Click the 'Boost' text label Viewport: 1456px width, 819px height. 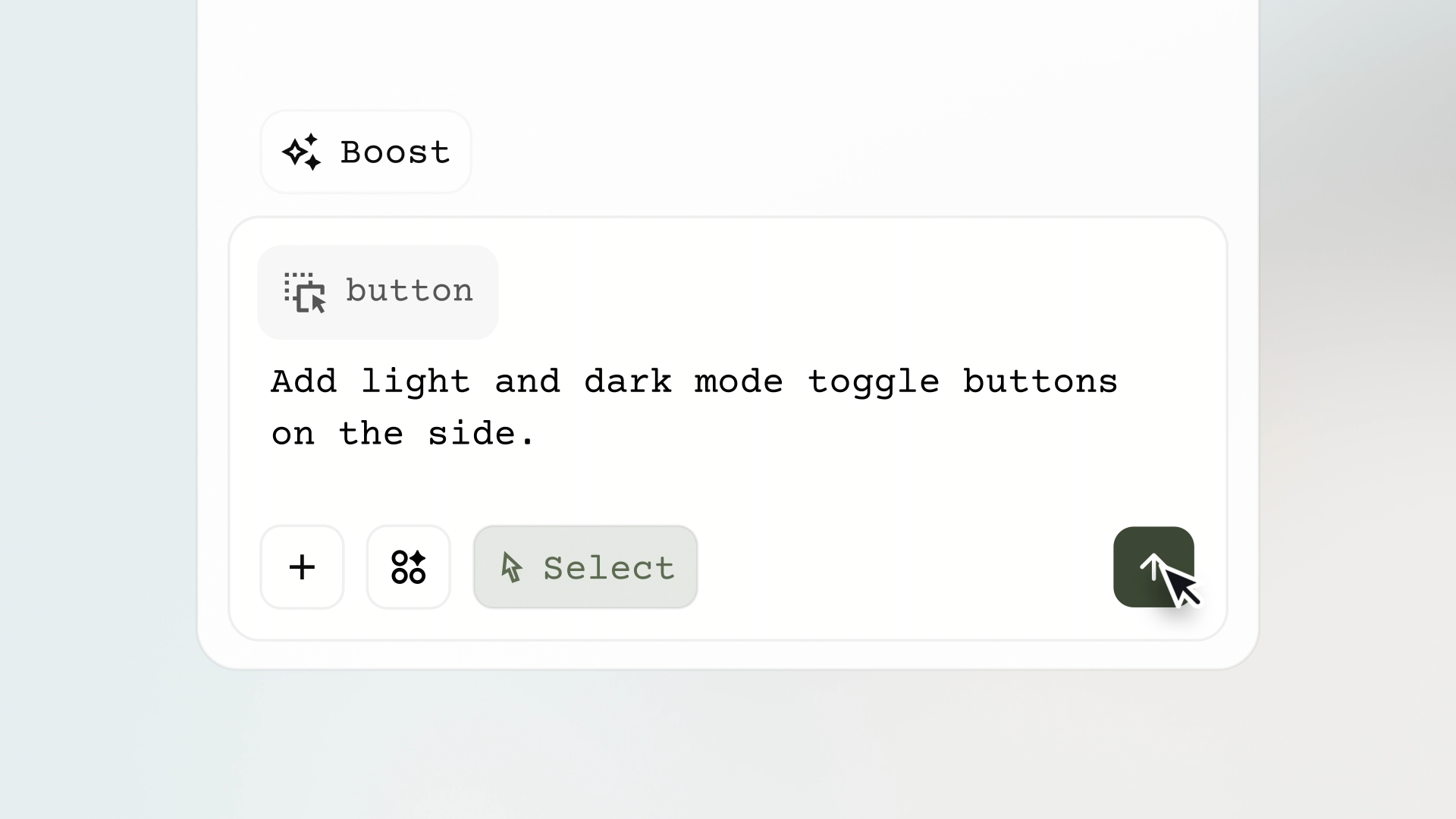(395, 152)
